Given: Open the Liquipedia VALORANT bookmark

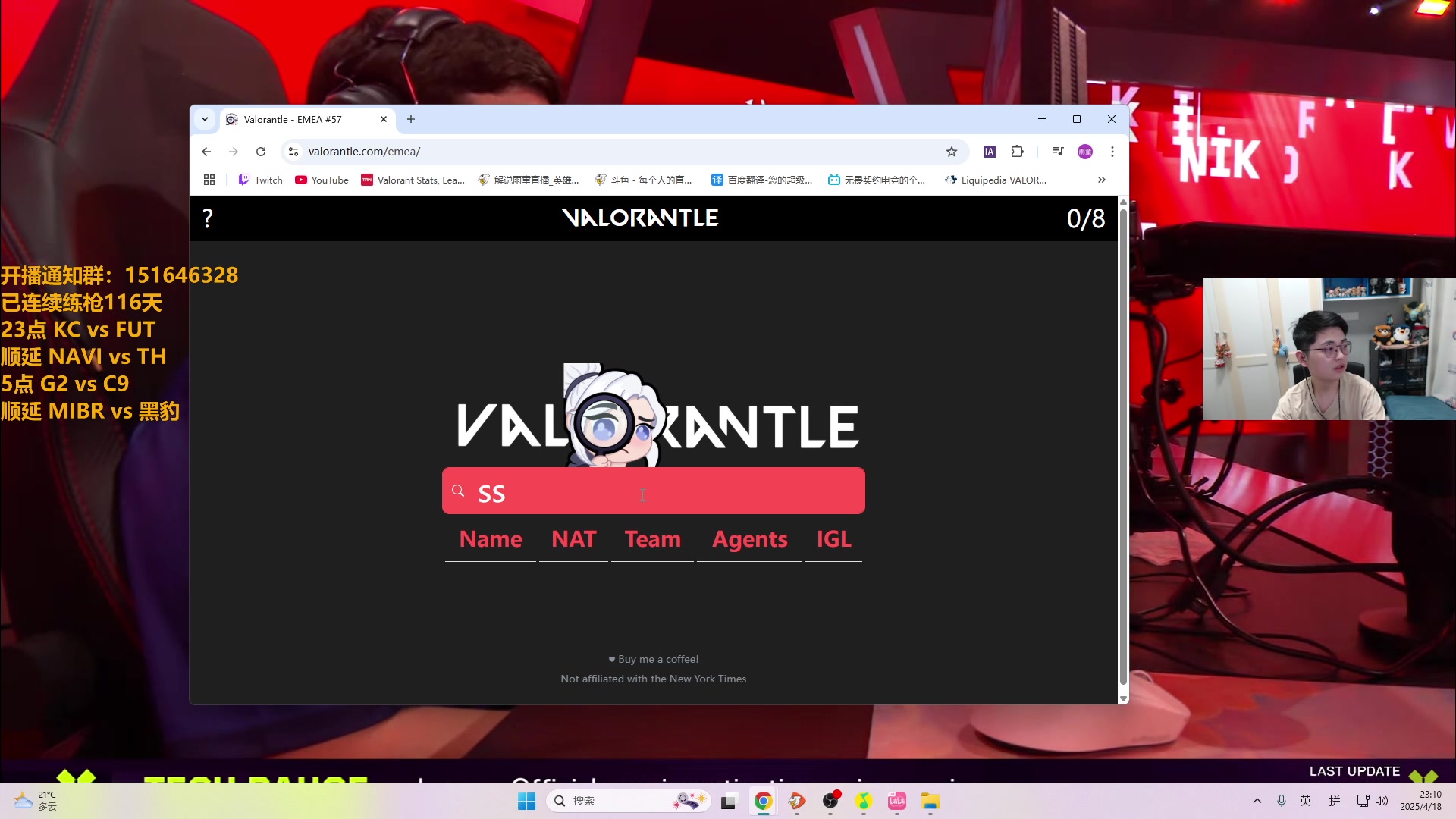Looking at the screenshot, I should pos(996,180).
